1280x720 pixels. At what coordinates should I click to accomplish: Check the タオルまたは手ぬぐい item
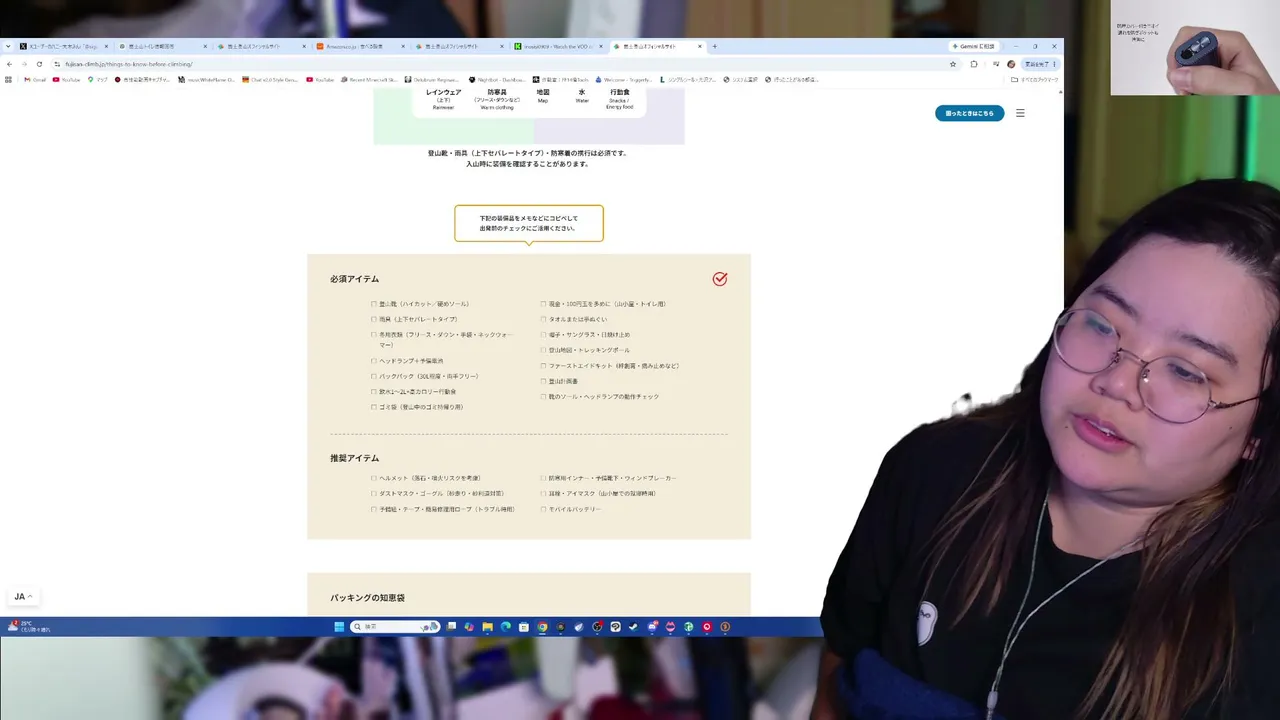point(544,319)
